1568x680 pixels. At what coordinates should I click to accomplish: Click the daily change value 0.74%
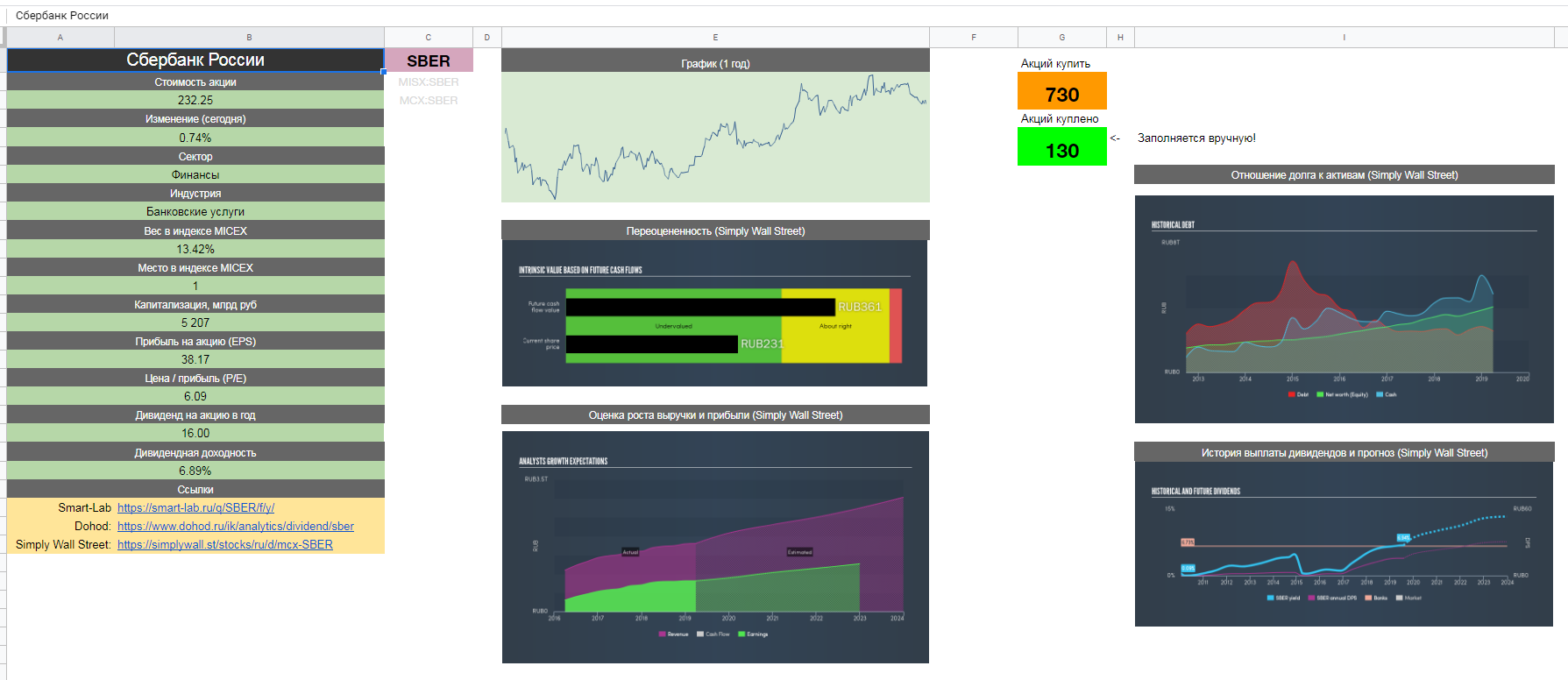coord(195,138)
